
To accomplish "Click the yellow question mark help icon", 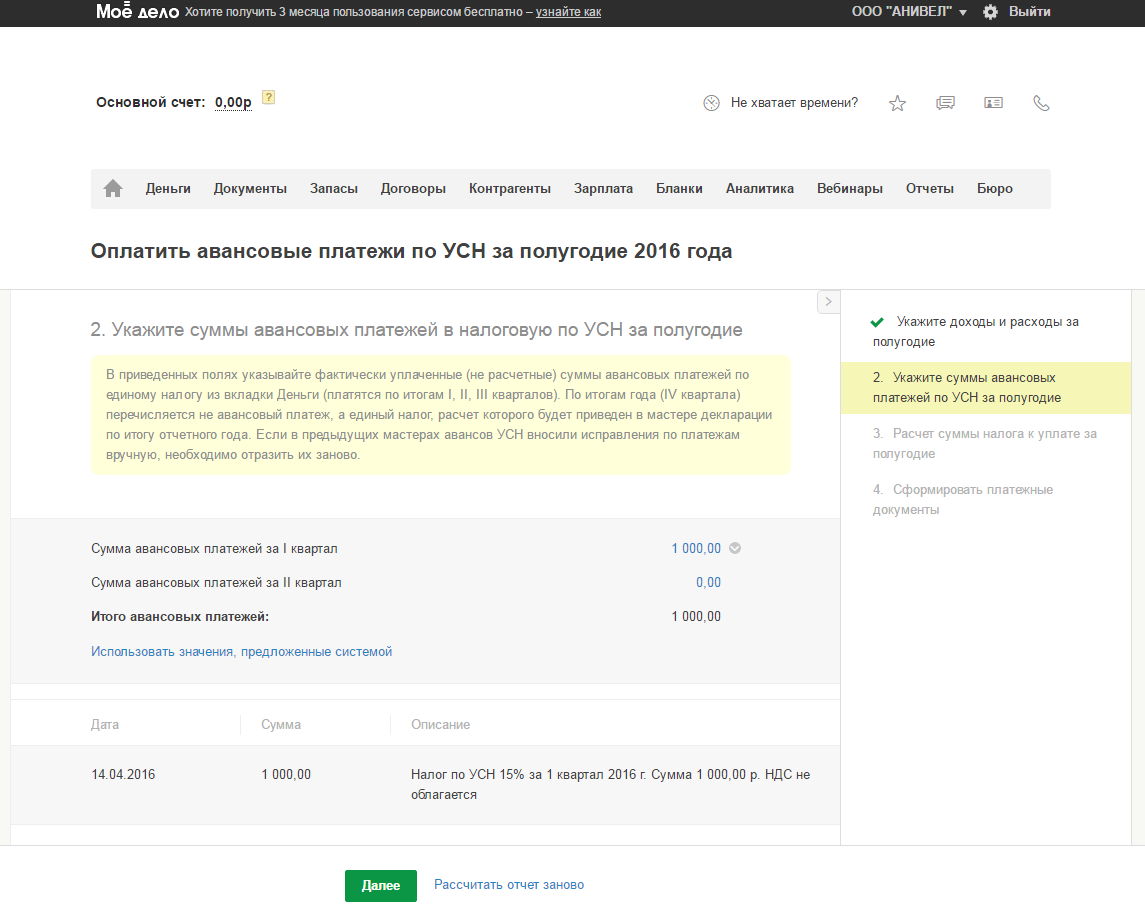I will click(268, 98).
